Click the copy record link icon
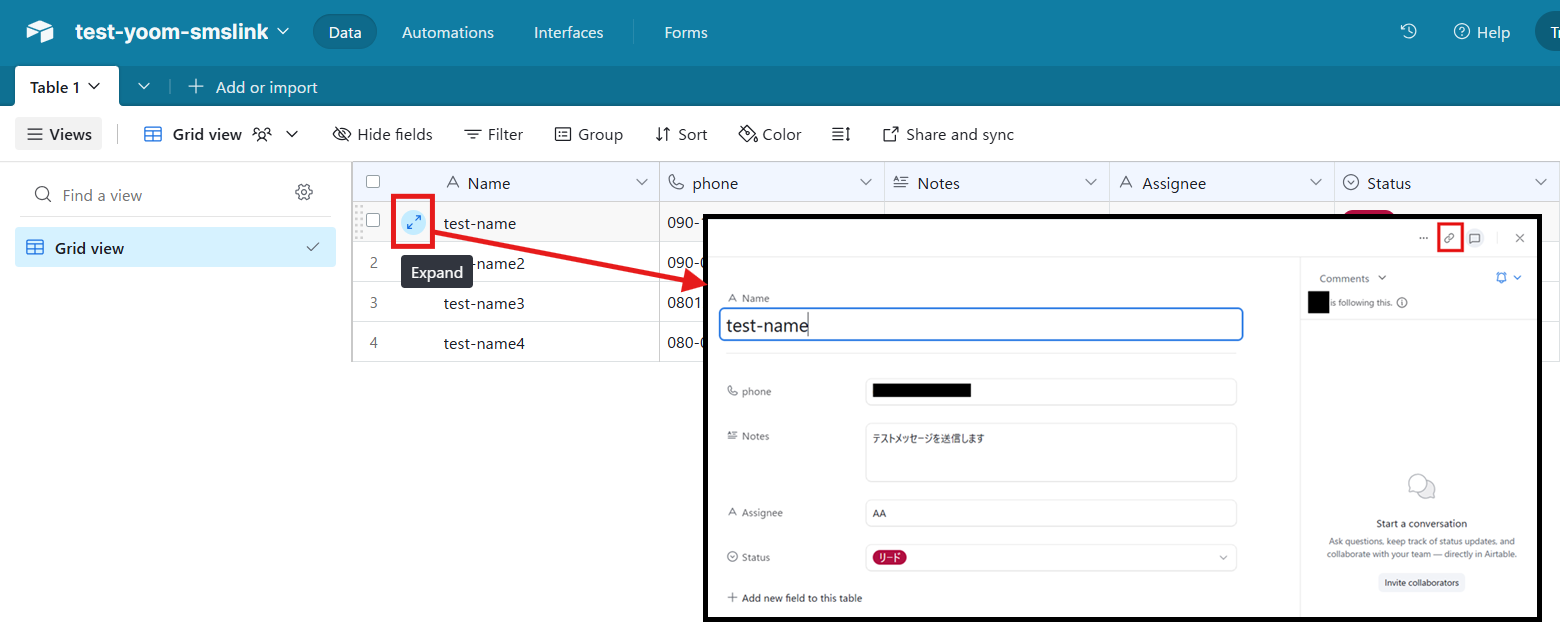Viewport: 1560px width, 627px height. [1449, 238]
